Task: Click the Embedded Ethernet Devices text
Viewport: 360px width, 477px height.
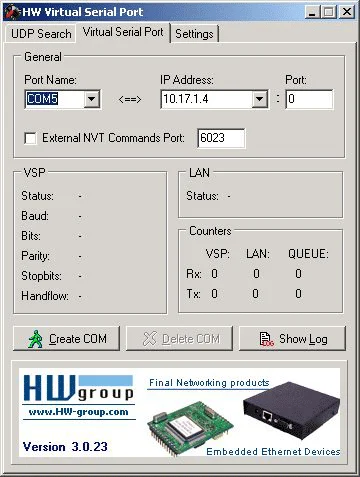Action: click(273, 452)
